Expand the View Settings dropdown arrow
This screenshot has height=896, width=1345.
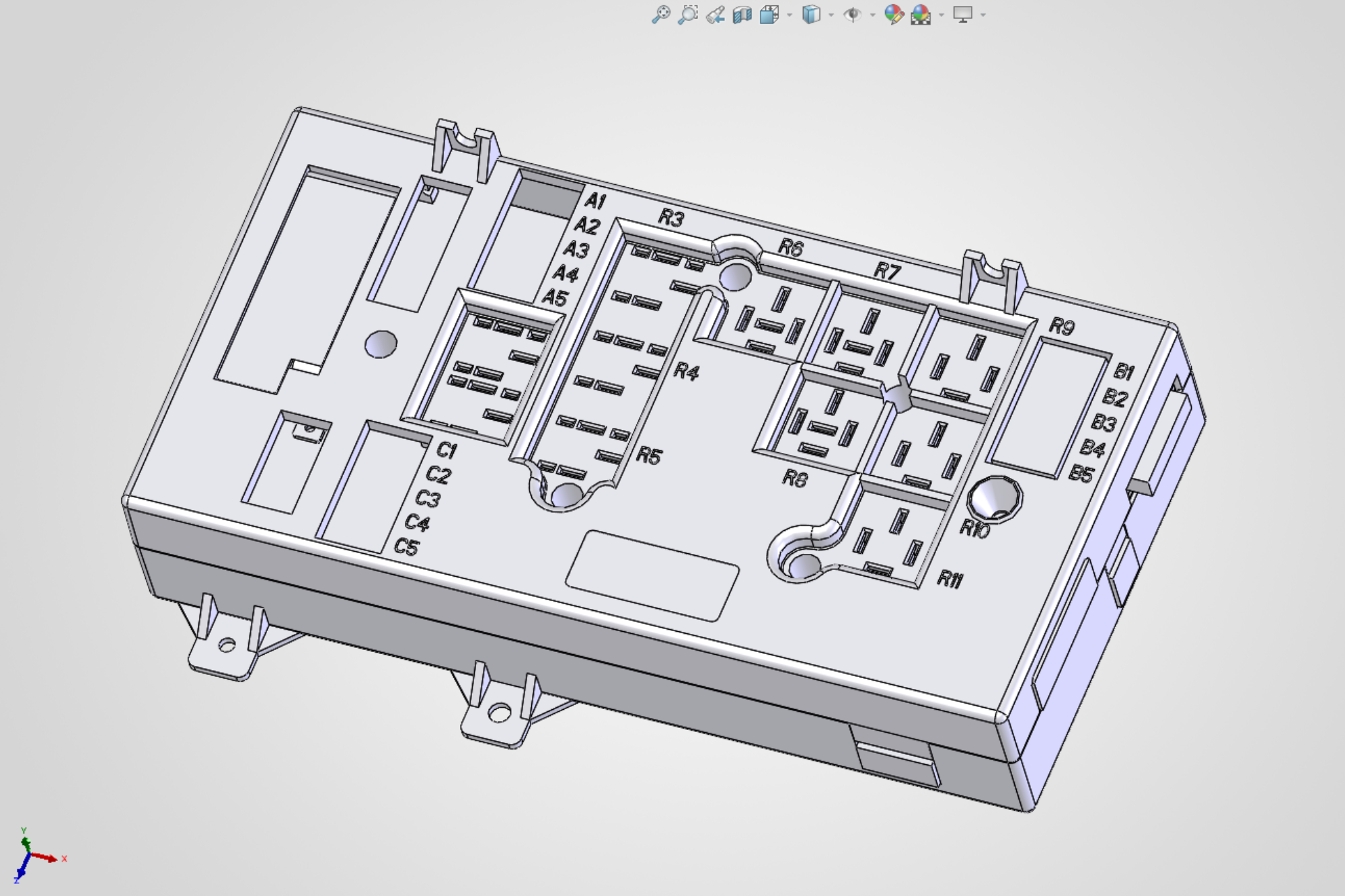tap(983, 15)
